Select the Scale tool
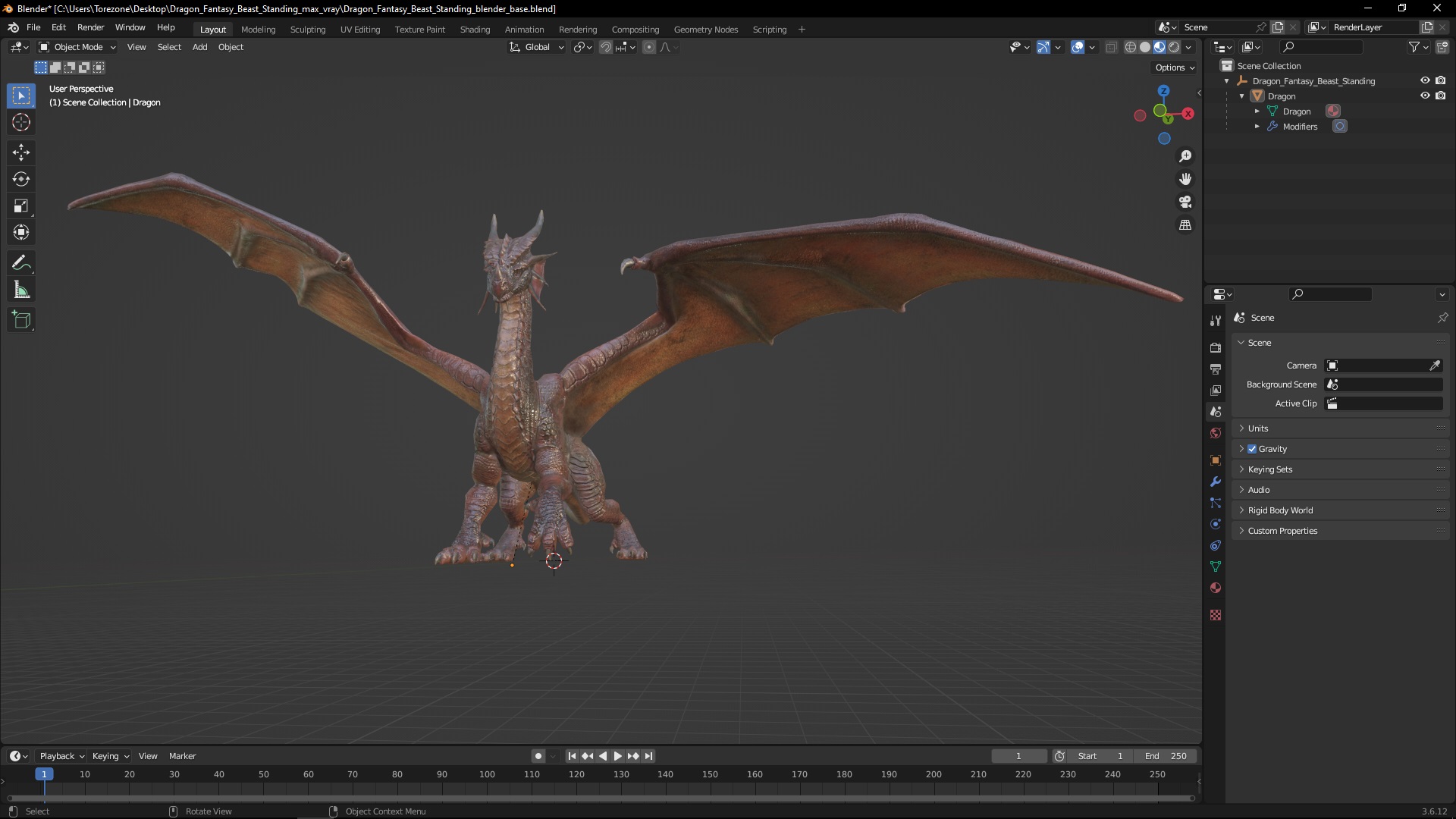Viewport: 1456px width, 819px height. 21,206
